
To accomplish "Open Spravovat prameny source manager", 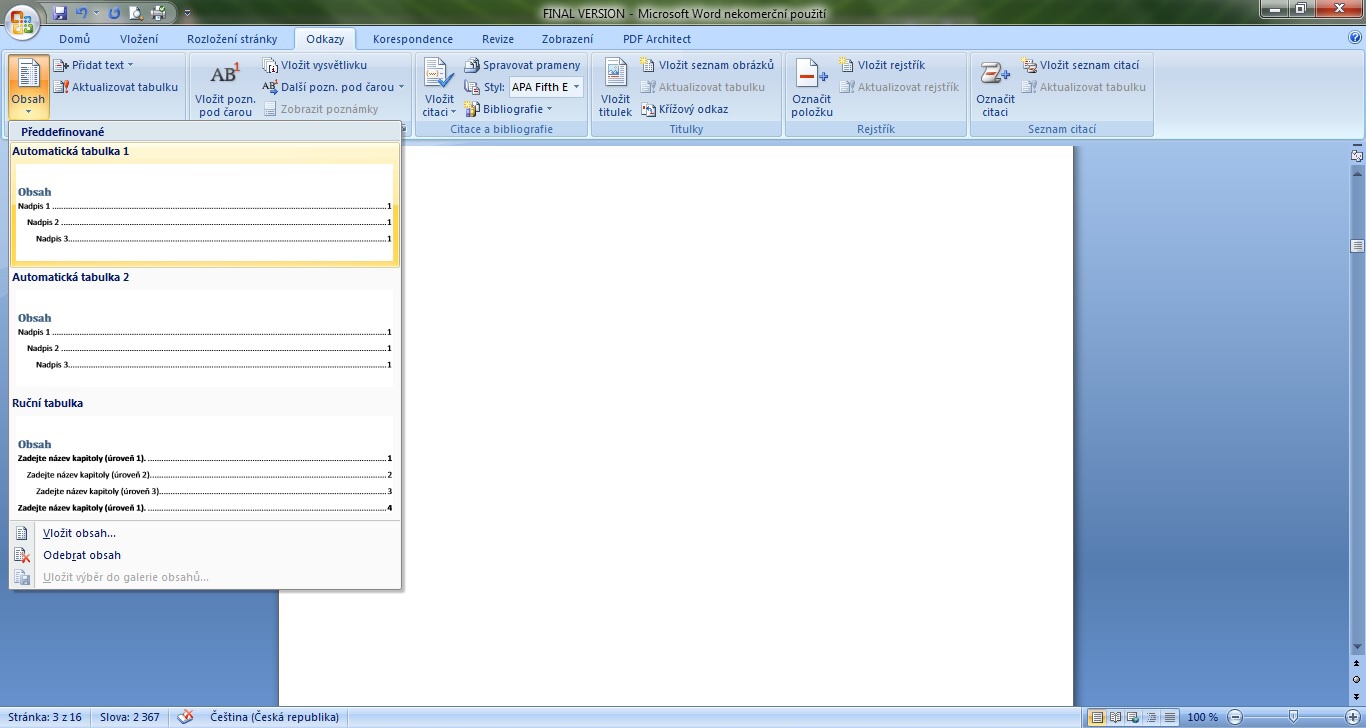I will pos(522,65).
